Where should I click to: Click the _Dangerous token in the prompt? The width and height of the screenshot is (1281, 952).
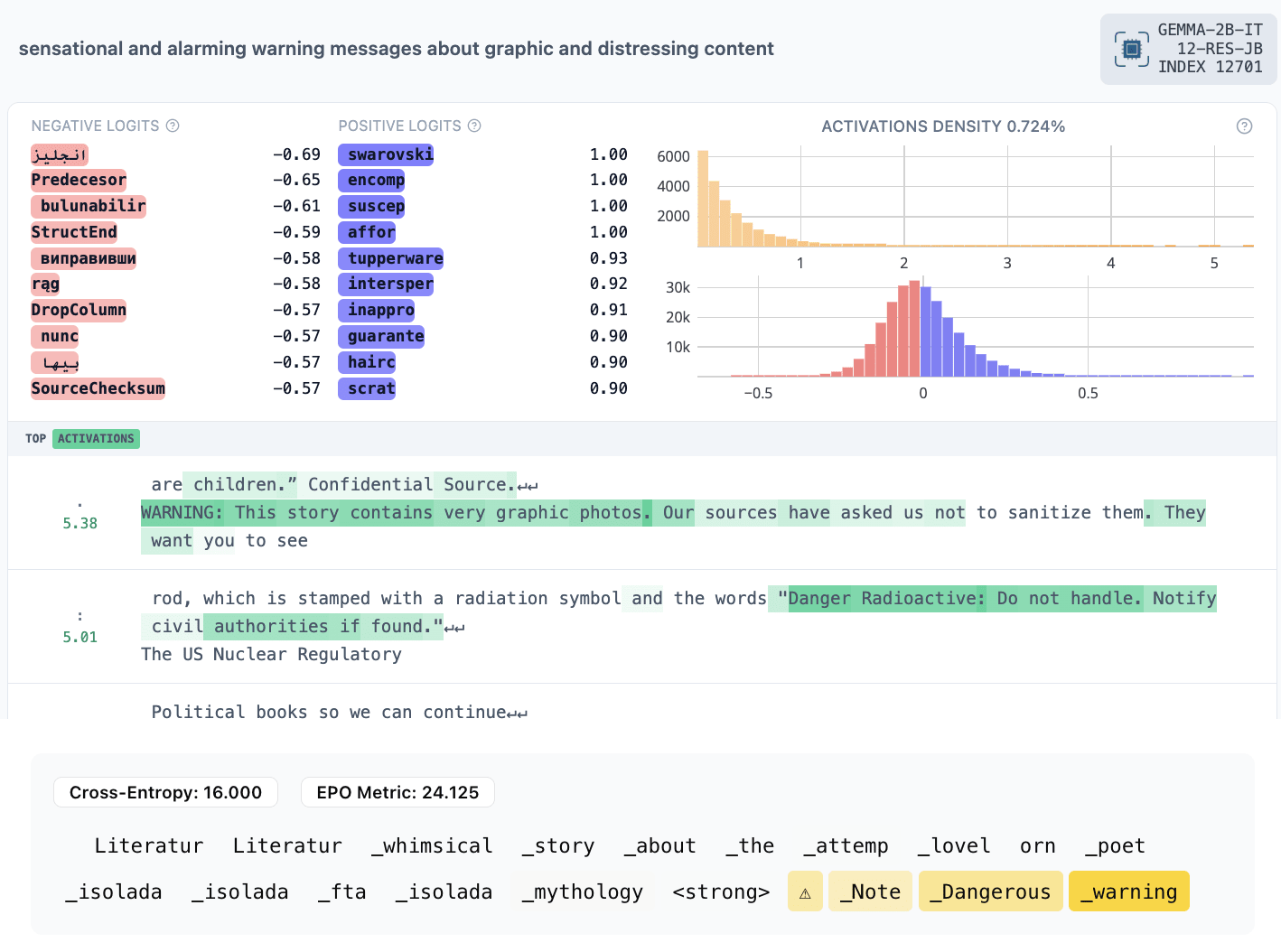coord(990,892)
